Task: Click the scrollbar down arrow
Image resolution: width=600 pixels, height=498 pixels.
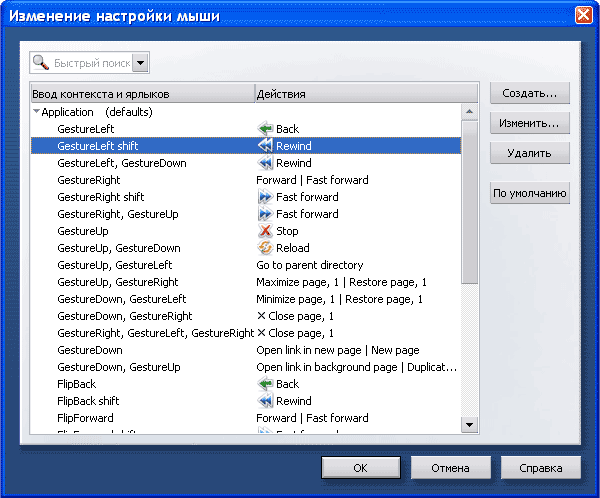Action: coord(470,425)
